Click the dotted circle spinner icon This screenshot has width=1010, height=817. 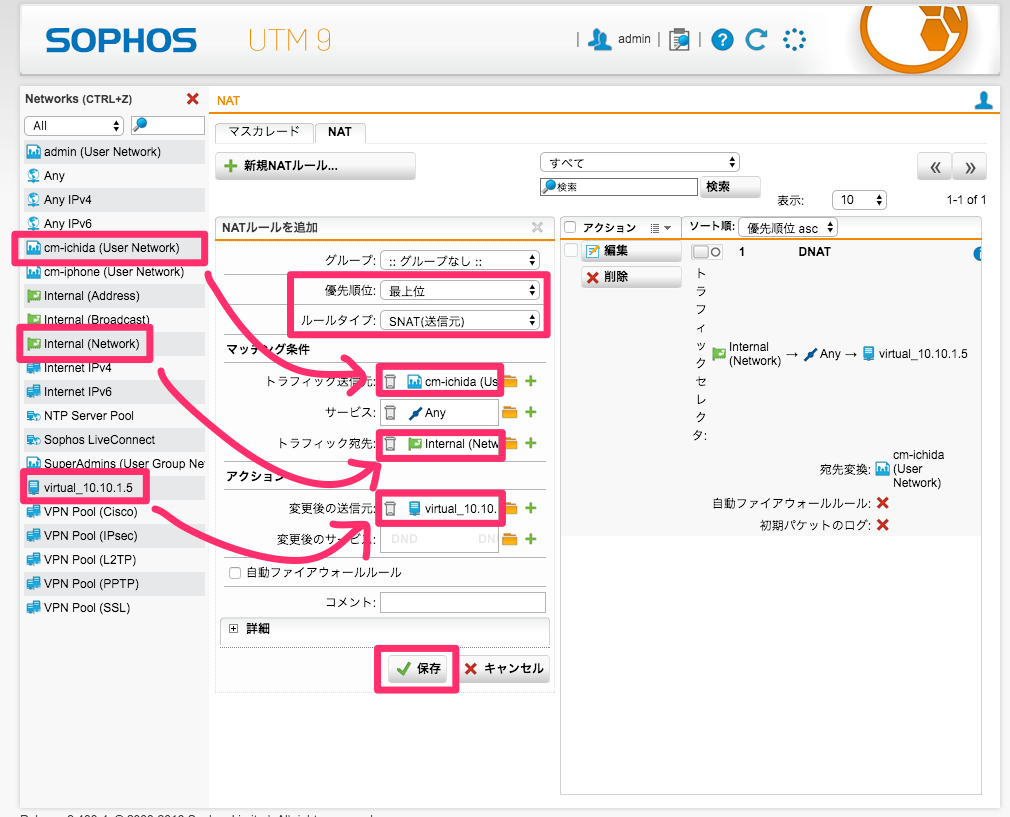794,40
